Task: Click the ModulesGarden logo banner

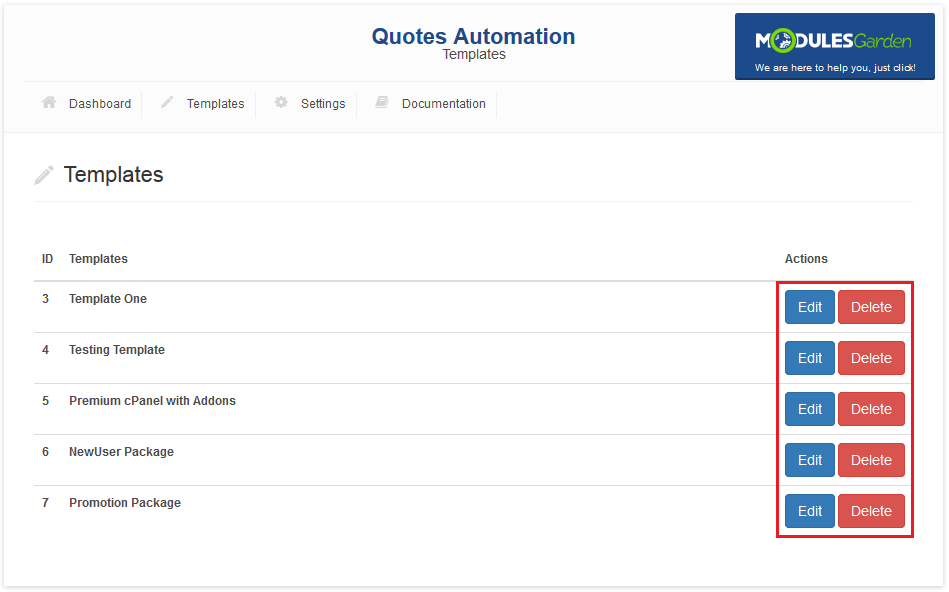Action: pyautogui.click(x=834, y=47)
